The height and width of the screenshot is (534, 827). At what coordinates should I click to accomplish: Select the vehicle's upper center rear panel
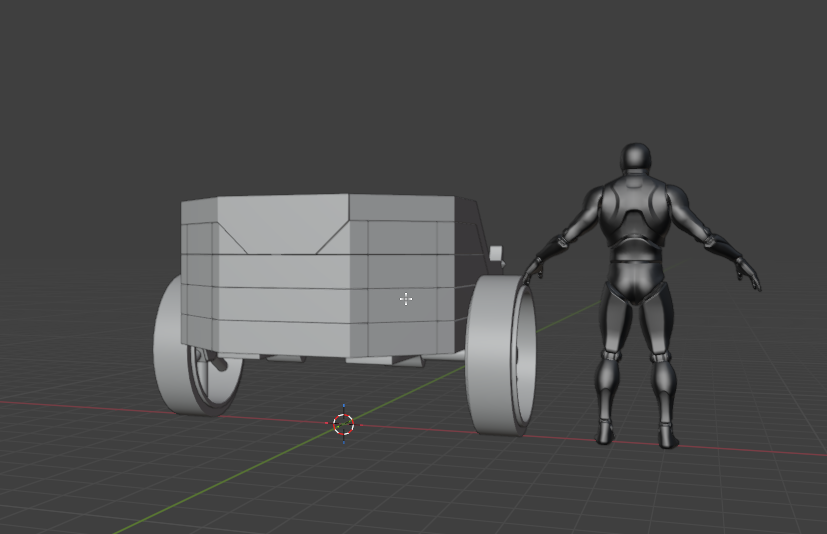pyautogui.click(x=282, y=221)
